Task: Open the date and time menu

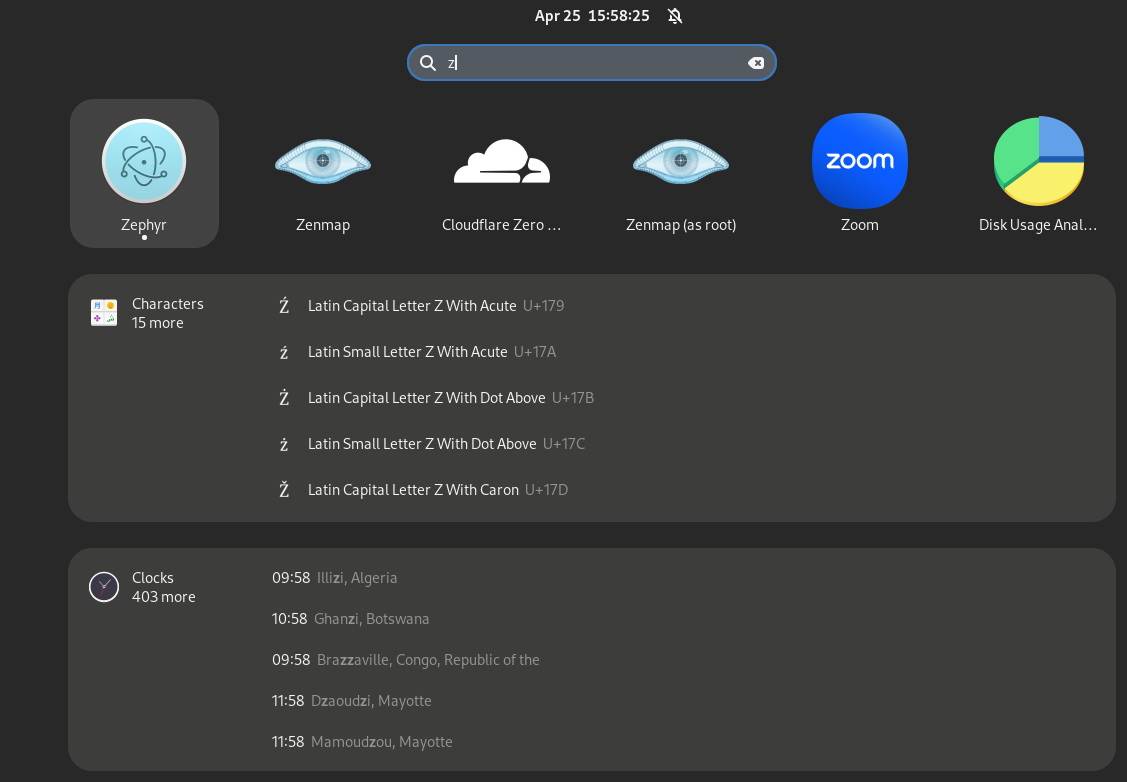Action: coord(592,16)
